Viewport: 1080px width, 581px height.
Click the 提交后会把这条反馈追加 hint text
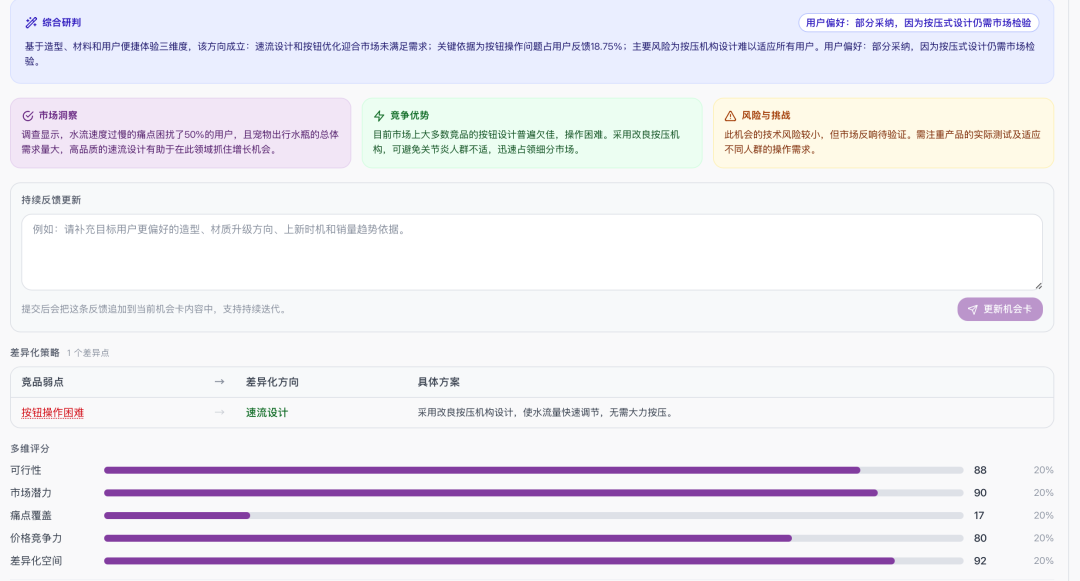pyautogui.click(x=154, y=309)
